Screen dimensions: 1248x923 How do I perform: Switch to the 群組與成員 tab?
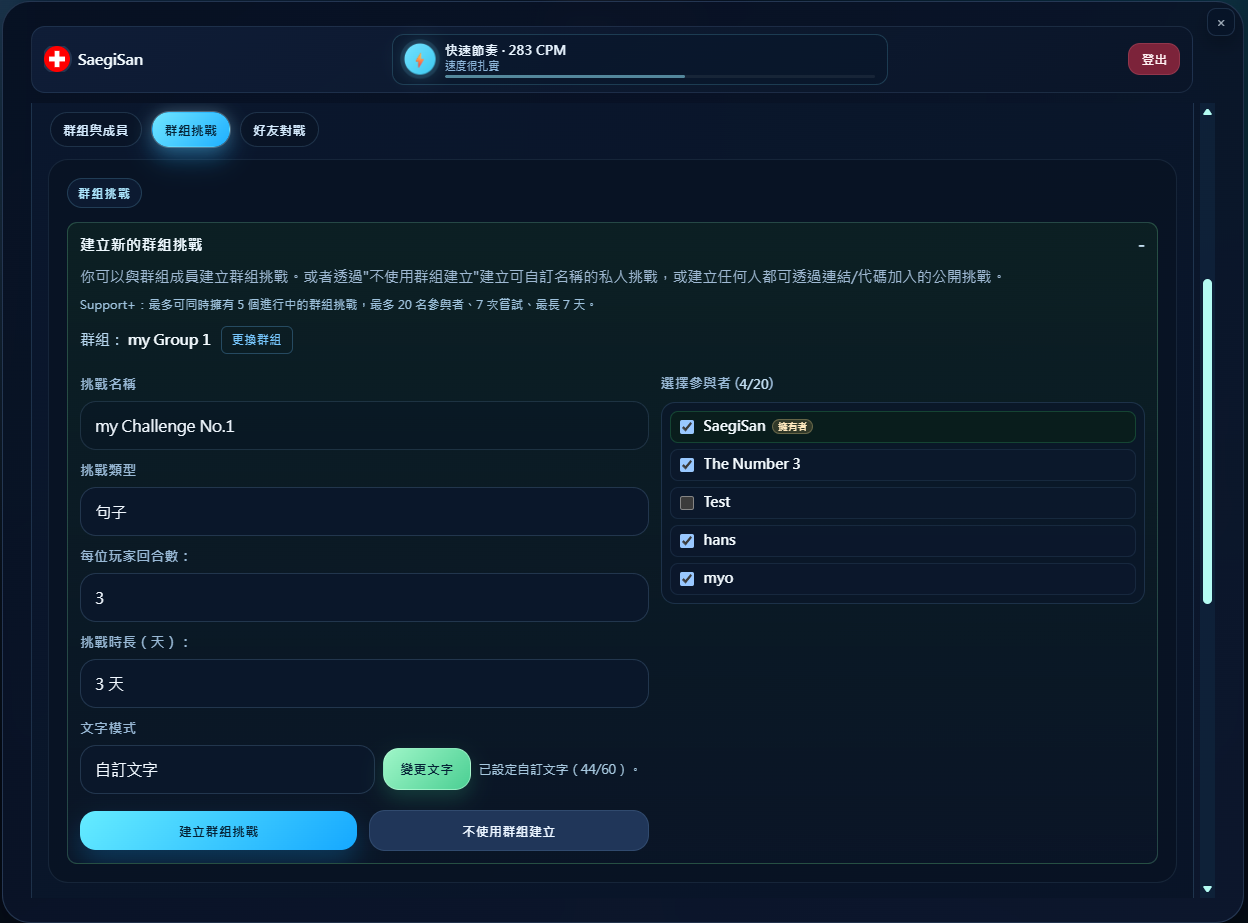tap(96, 130)
